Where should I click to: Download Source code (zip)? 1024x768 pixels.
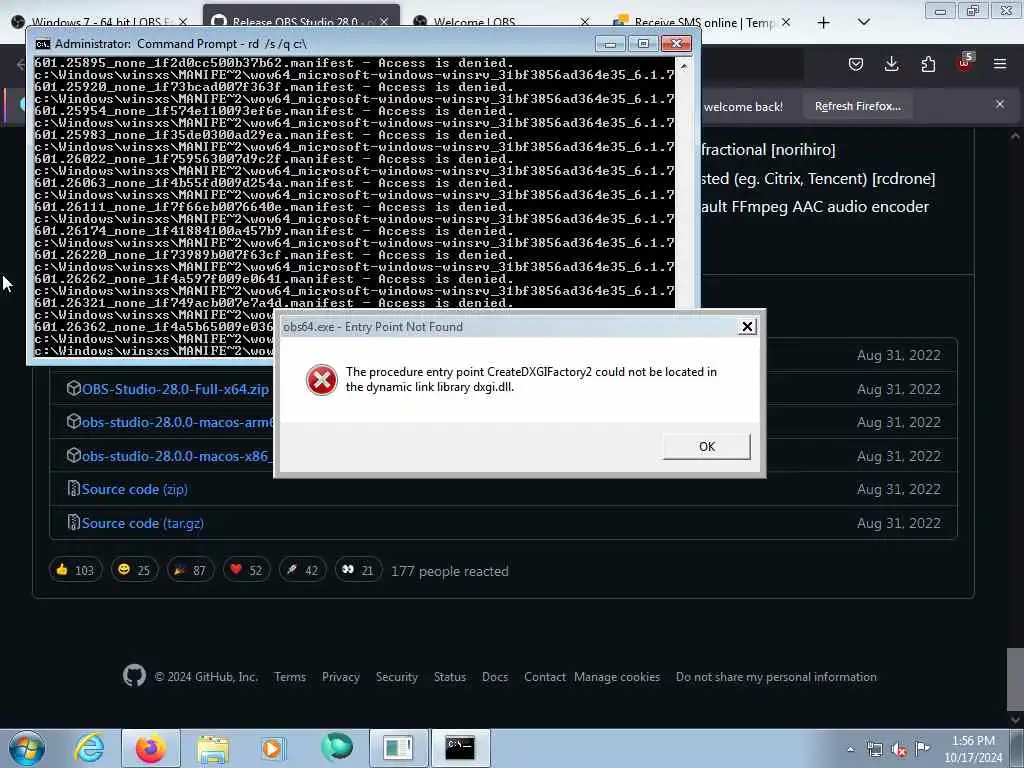(x=135, y=489)
